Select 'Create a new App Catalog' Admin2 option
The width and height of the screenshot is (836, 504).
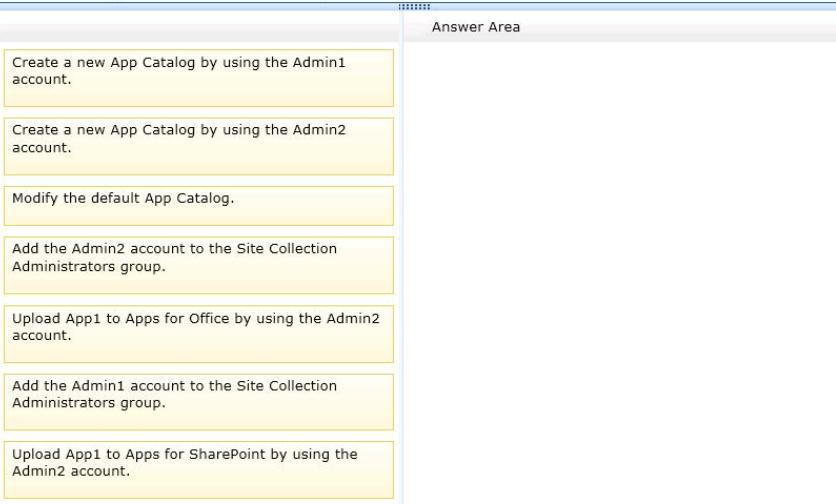coord(198,146)
